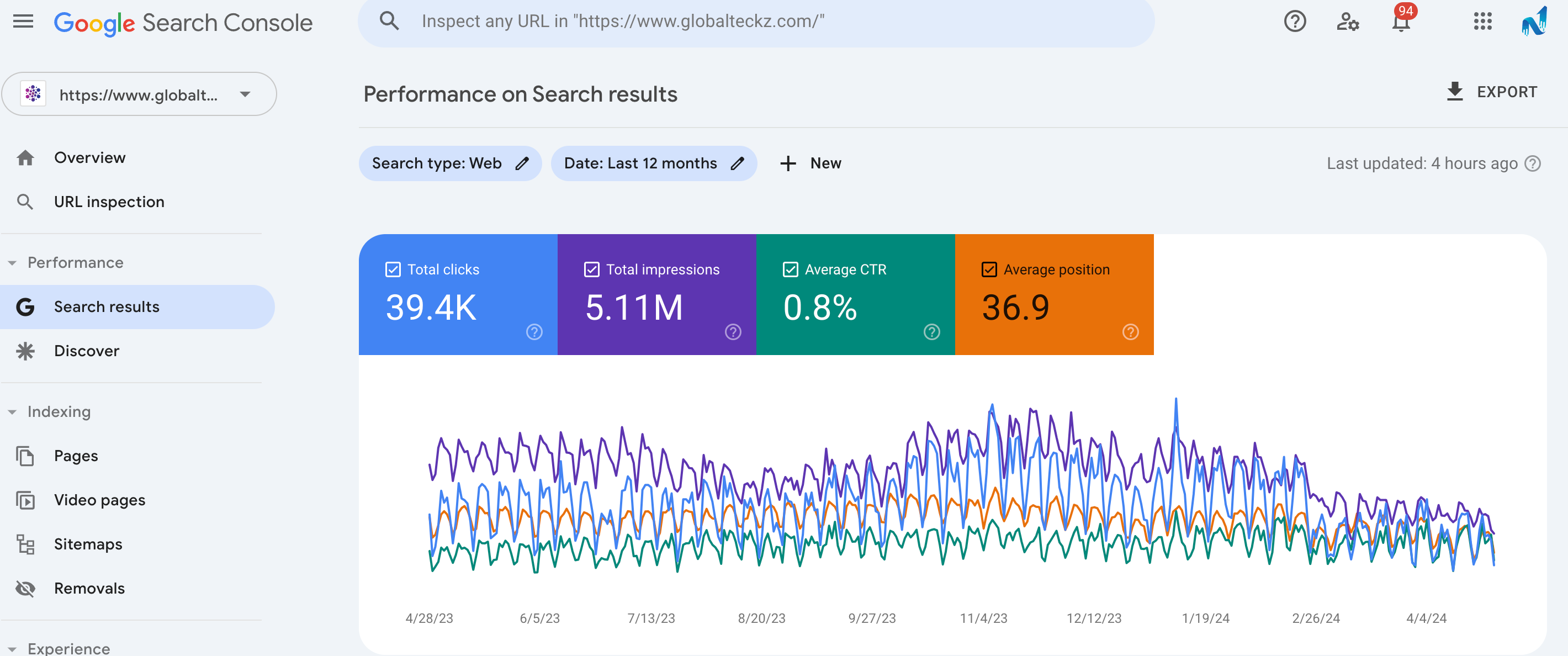
Task: Collapse the Indexing section
Action: click(12, 412)
